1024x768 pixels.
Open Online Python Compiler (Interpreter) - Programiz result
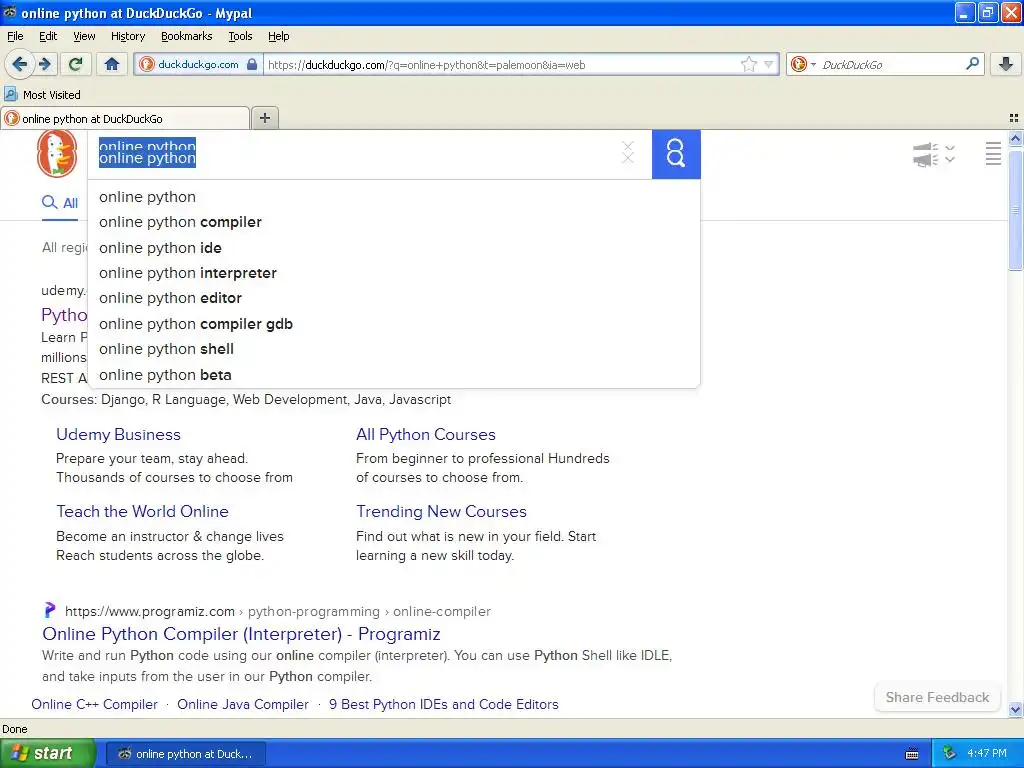click(x=241, y=633)
